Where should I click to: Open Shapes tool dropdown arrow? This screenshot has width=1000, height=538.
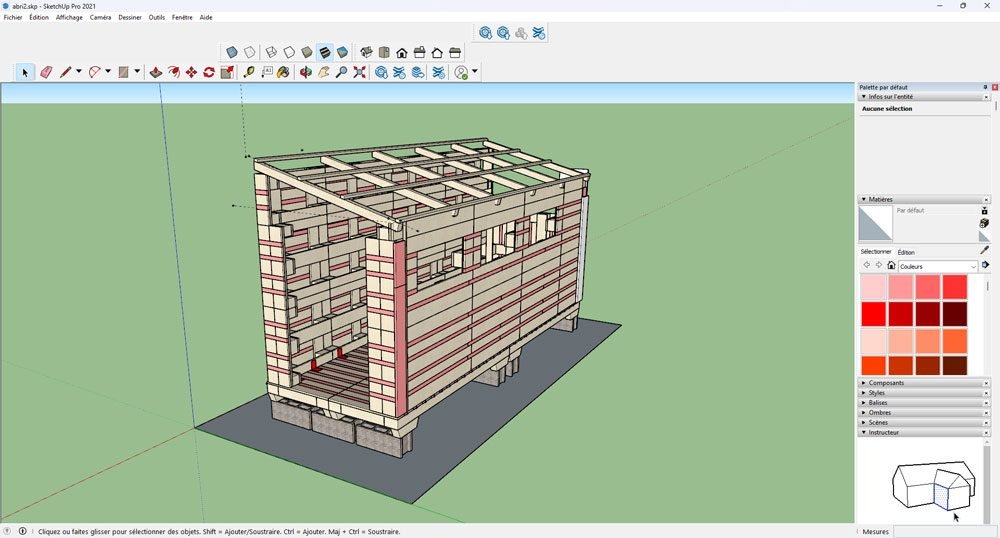136,71
